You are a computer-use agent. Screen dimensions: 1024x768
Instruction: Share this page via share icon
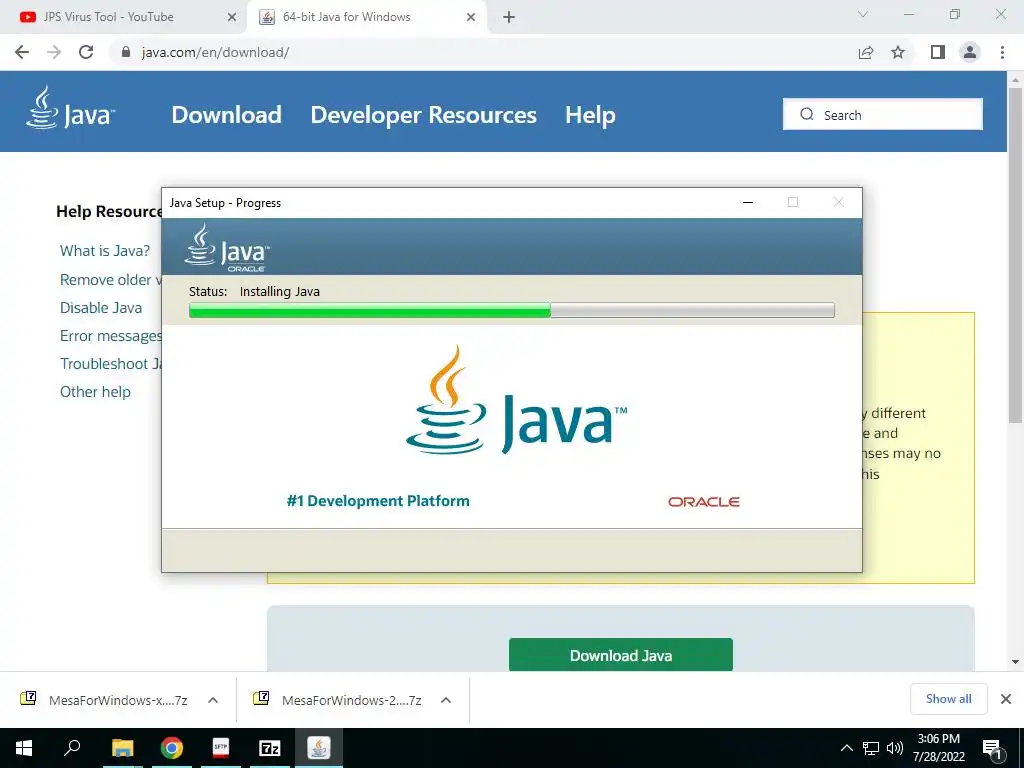866,52
